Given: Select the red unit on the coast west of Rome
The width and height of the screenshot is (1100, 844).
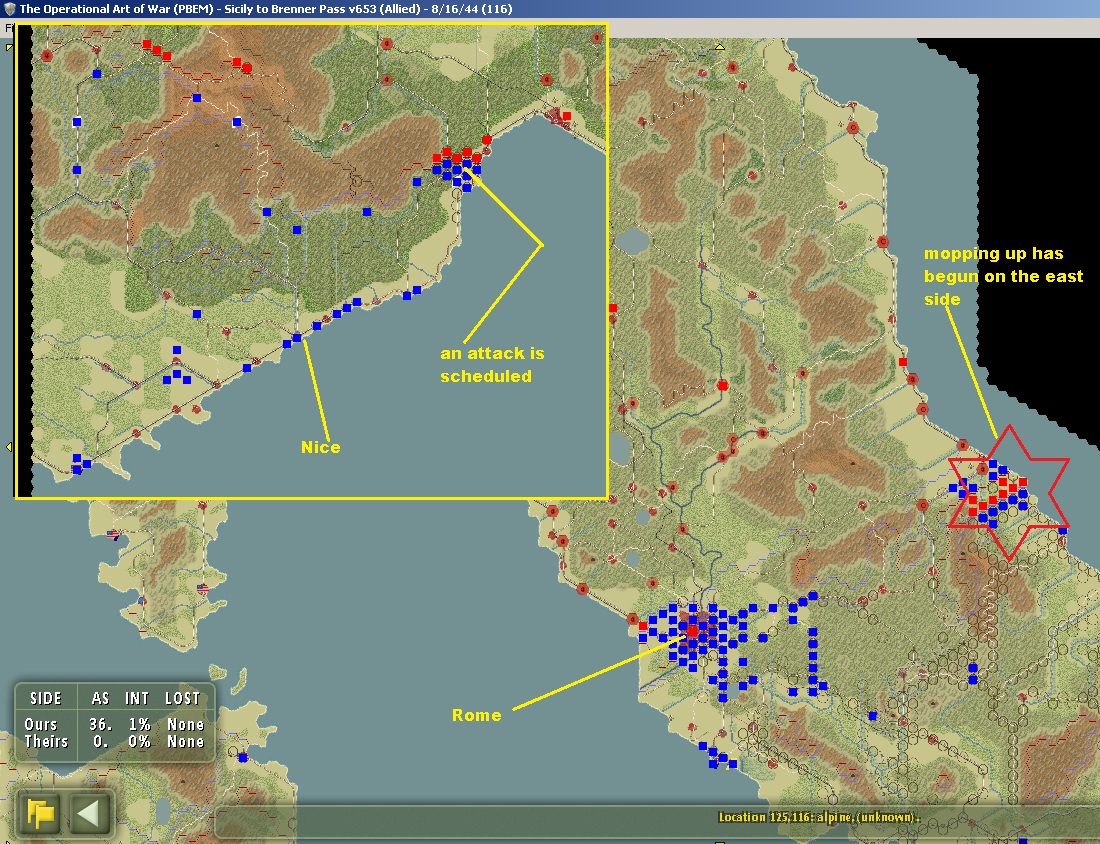Looking at the screenshot, I should 643,626.
